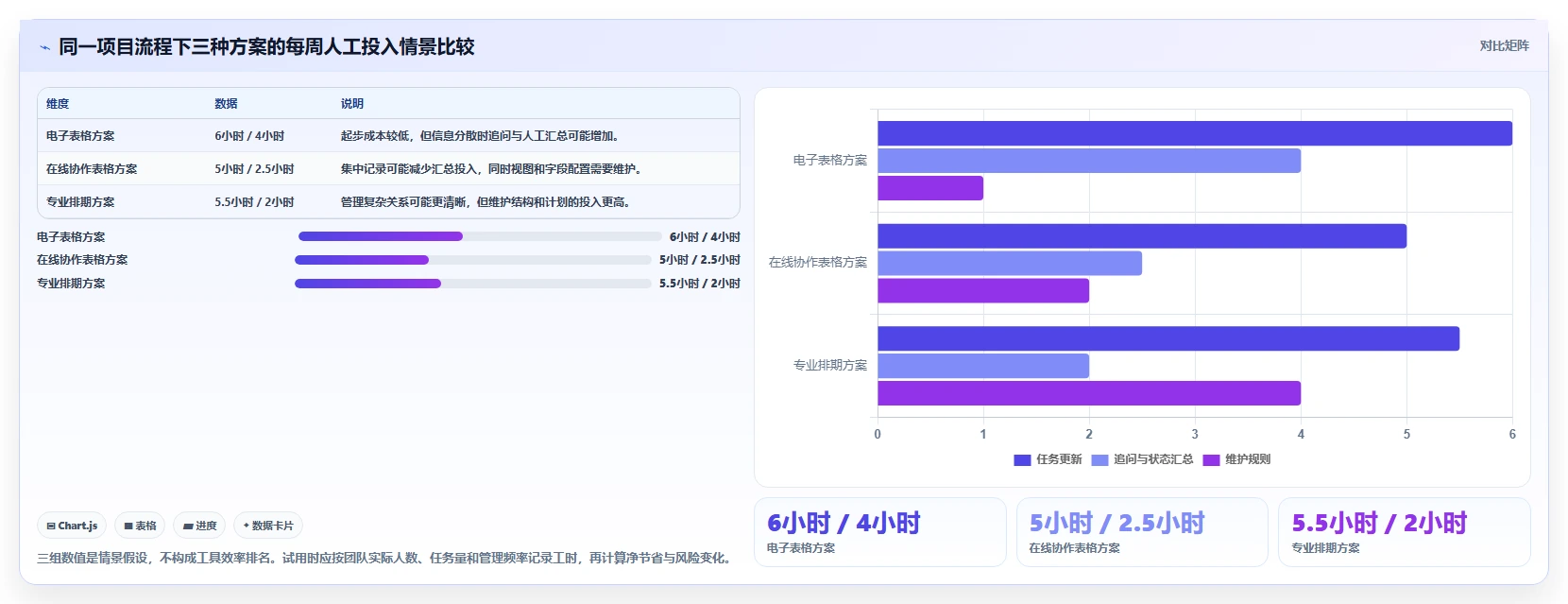This screenshot has width=1568, height=604.
Task: Click the 电子表格方案 维护规则 chart bar
Action: pos(930,188)
